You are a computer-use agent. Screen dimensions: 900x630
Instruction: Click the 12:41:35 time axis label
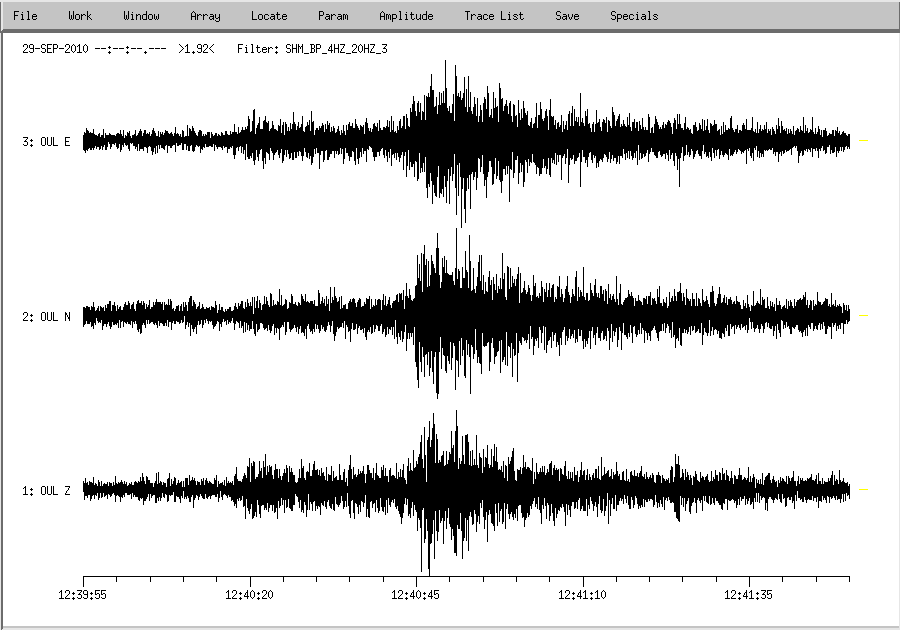tap(749, 594)
